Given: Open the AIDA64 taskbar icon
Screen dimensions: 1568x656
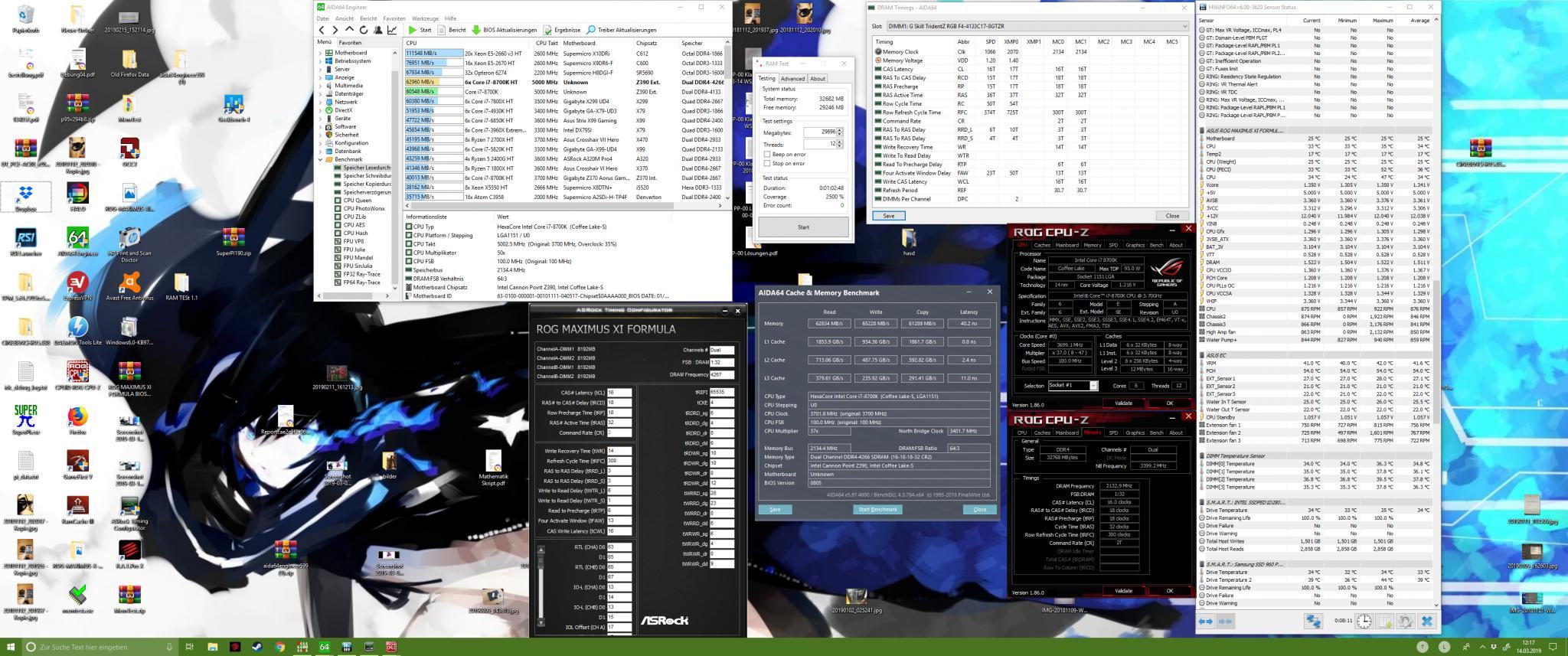Looking at the screenshot, I should 325,647.
